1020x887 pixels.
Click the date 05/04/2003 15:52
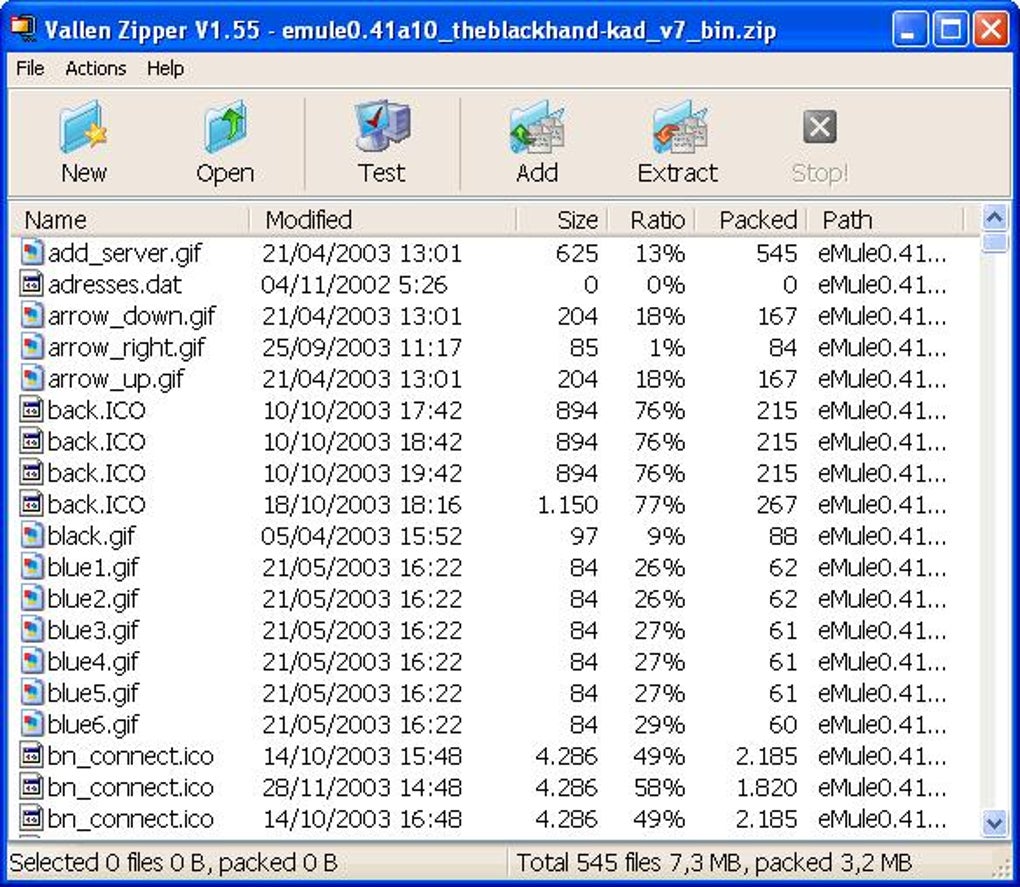[x=362, y=536]
